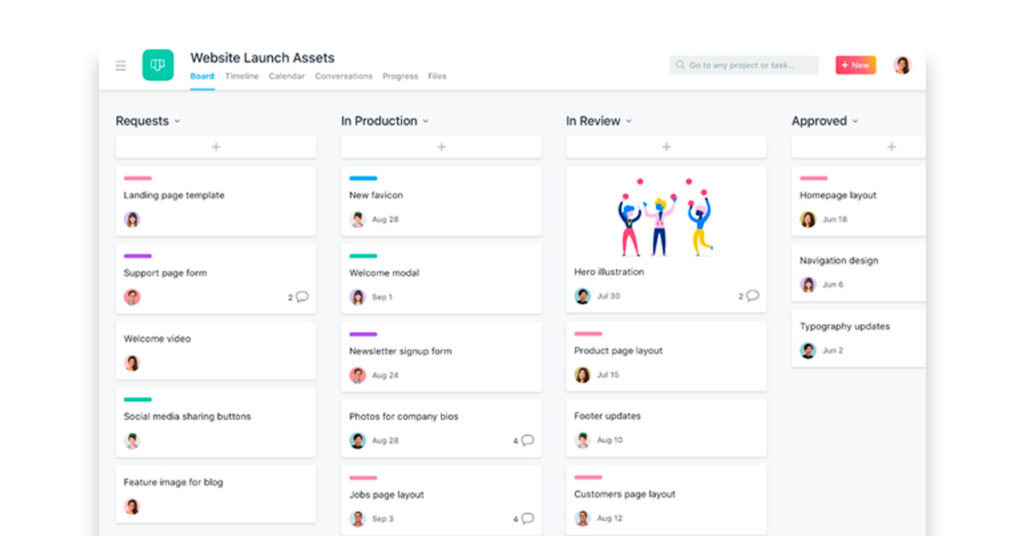Click the search magnifier icon

pos(680,65)
